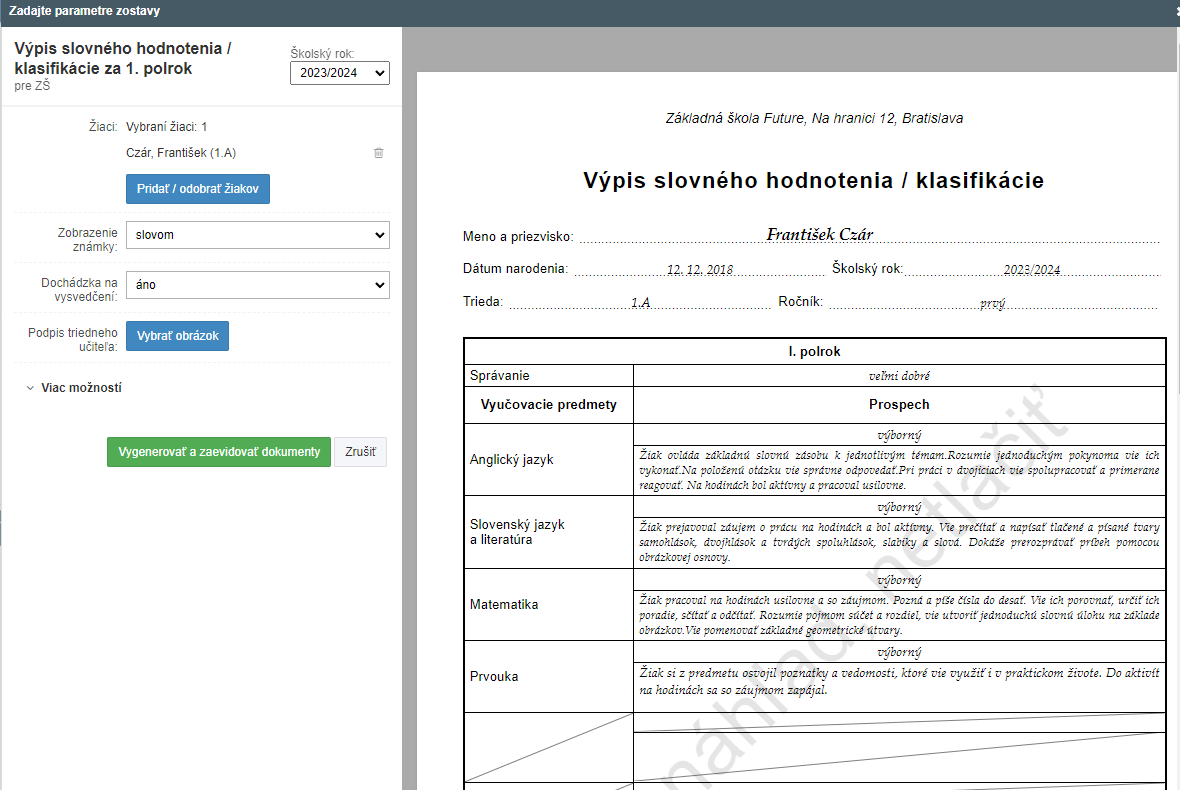Viewport: 1180px width, 790px height.
Task: Click the I. polrok table header
Action: click(814, 351)
